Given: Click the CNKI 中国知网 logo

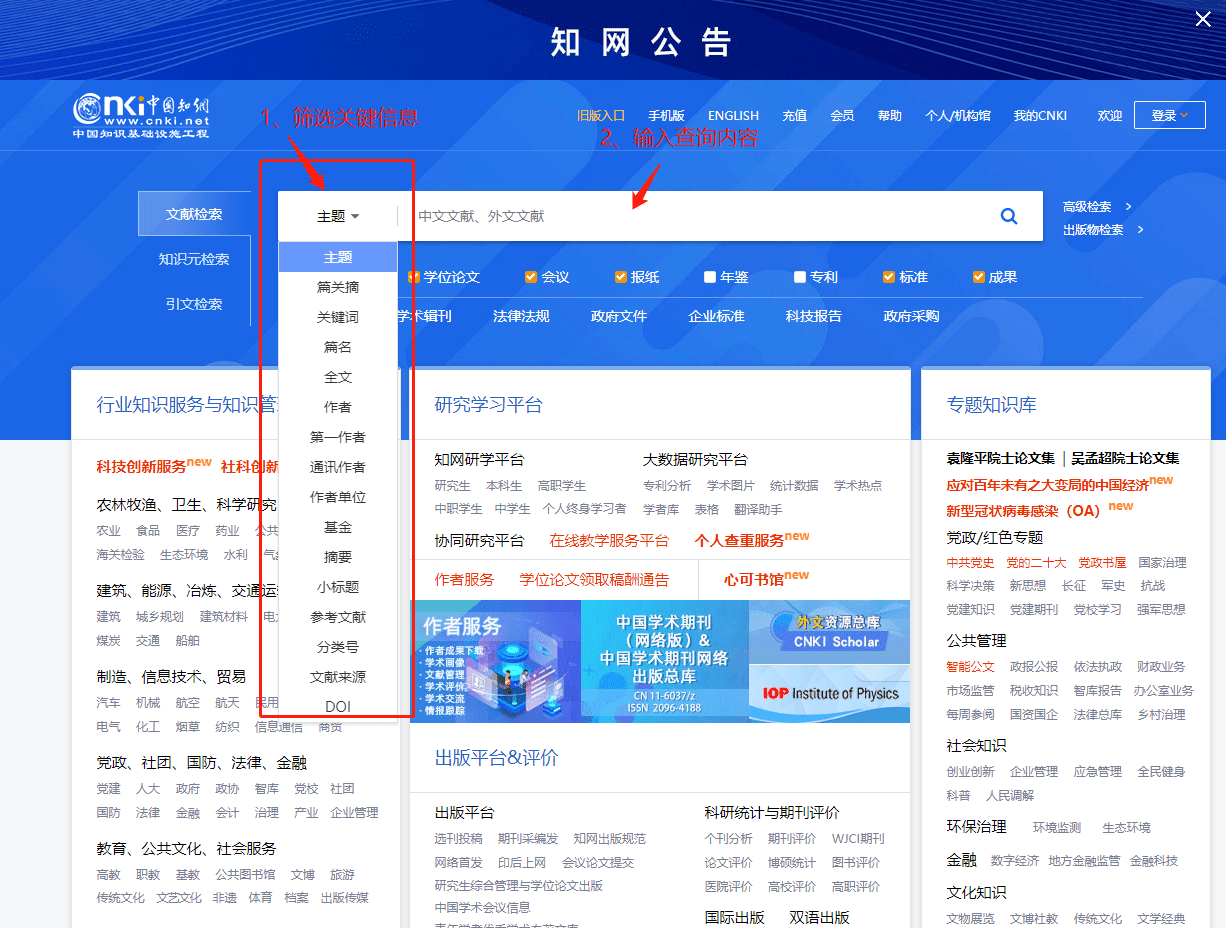Looking at the screenshot, I should click(x=141, y=117).
